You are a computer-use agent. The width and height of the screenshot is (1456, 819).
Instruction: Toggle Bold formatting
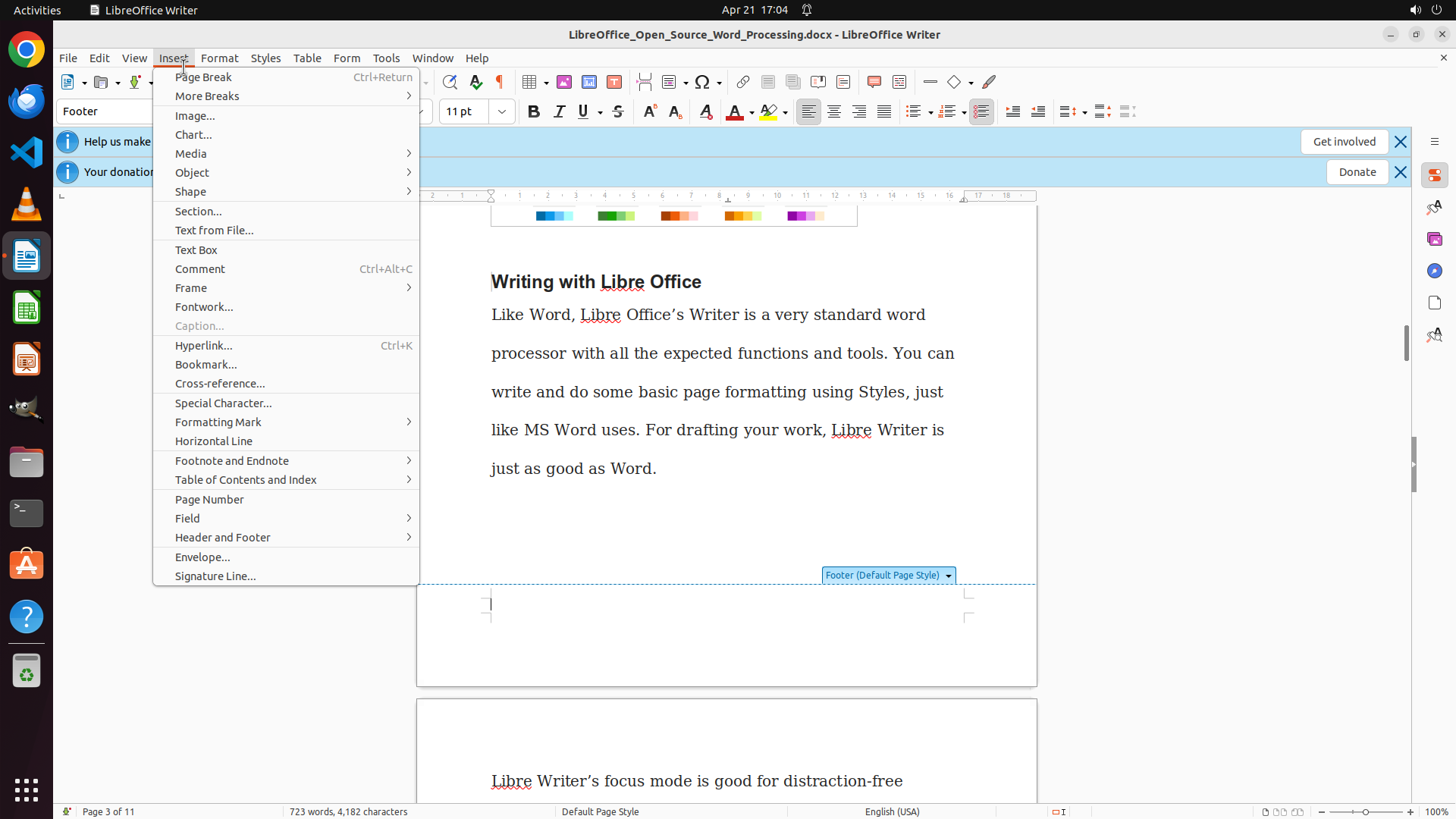pyautogui.click(x=534, y=111)
